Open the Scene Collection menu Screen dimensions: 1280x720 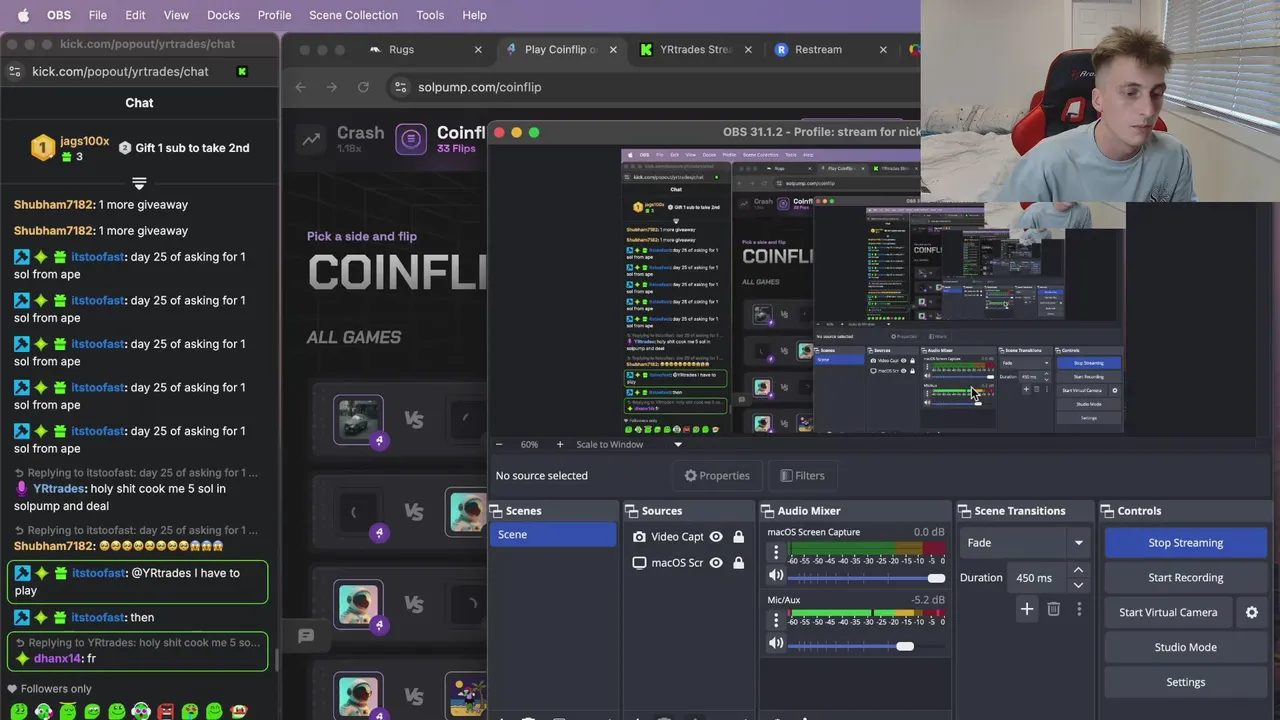point(353,15)
